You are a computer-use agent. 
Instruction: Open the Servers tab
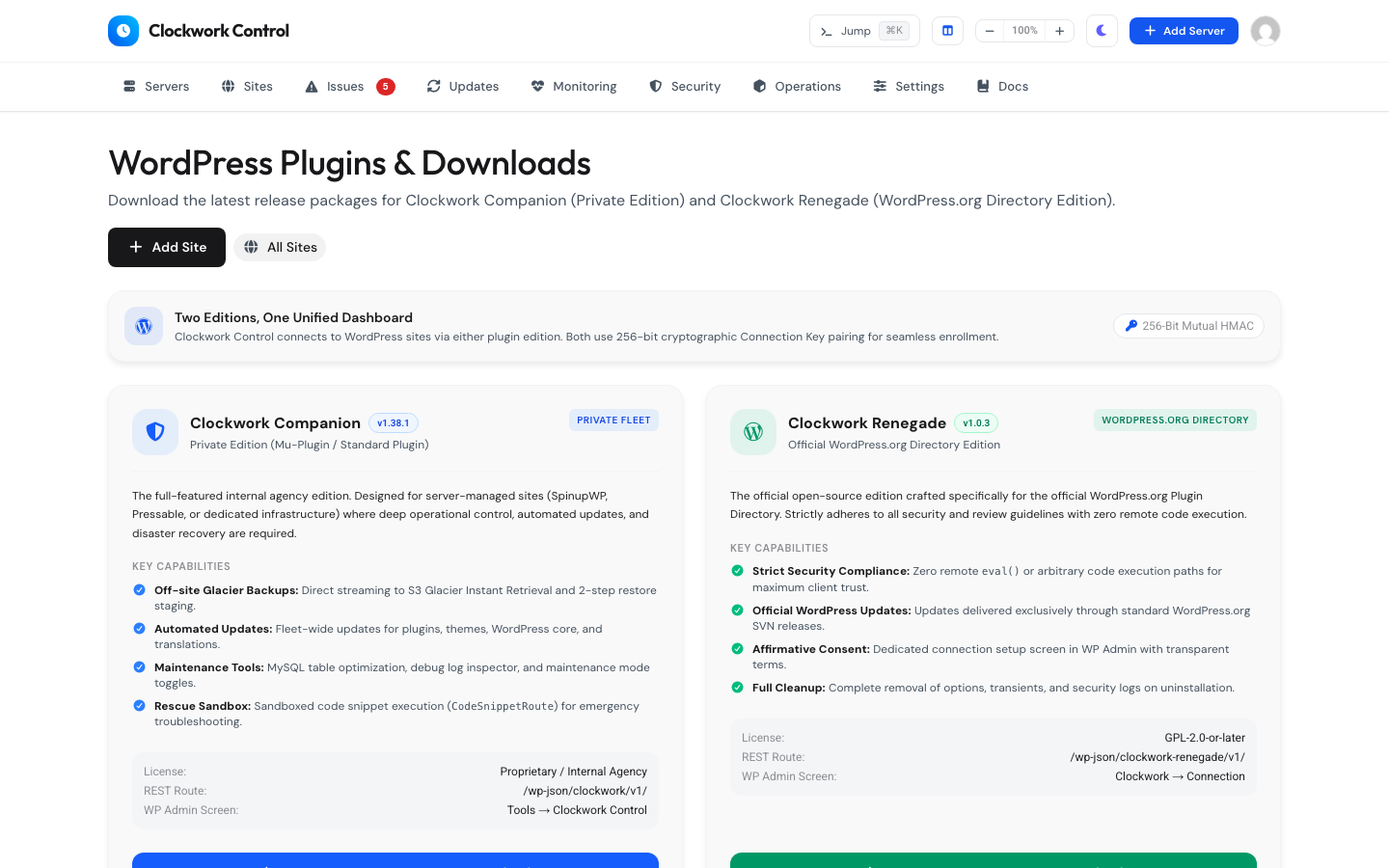(156, 87)
